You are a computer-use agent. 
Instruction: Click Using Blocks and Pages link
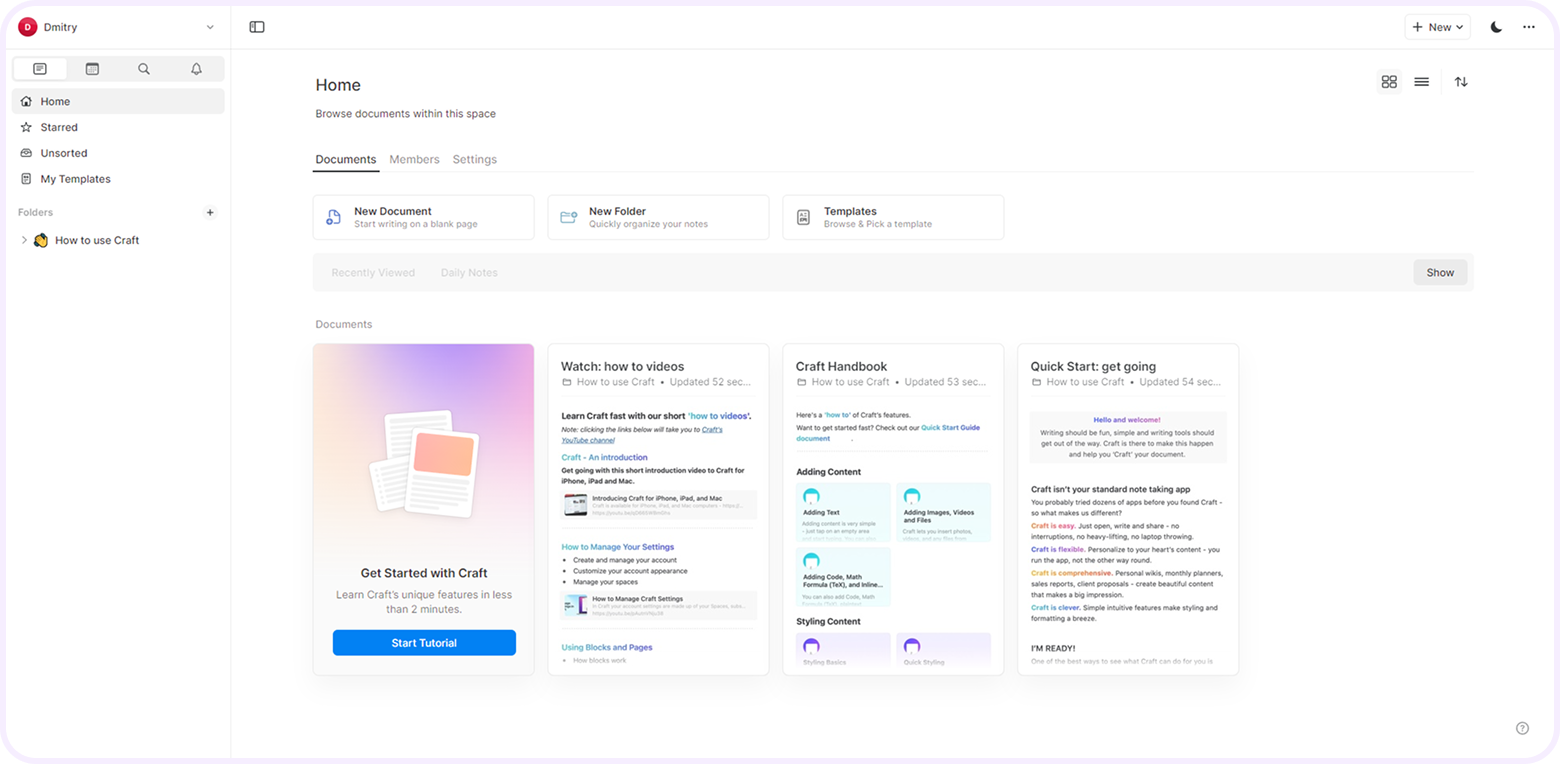607,647
